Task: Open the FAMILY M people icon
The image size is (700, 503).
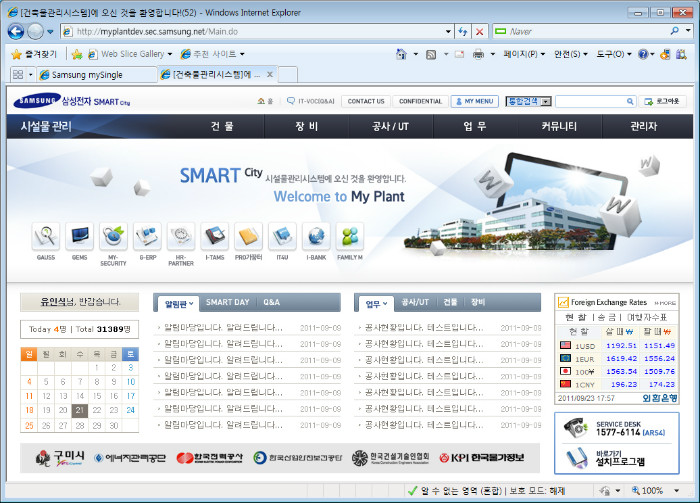Action: [x=350, y=236]
